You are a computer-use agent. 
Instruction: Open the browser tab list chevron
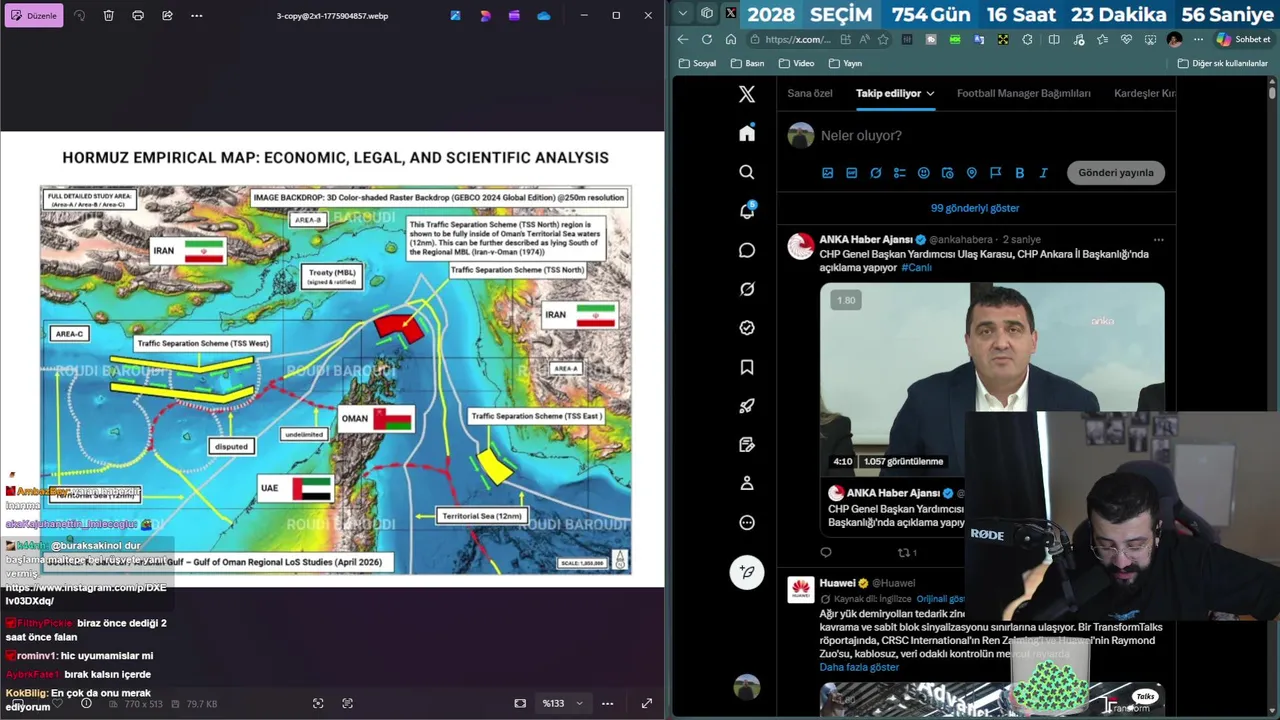(682, 13)
